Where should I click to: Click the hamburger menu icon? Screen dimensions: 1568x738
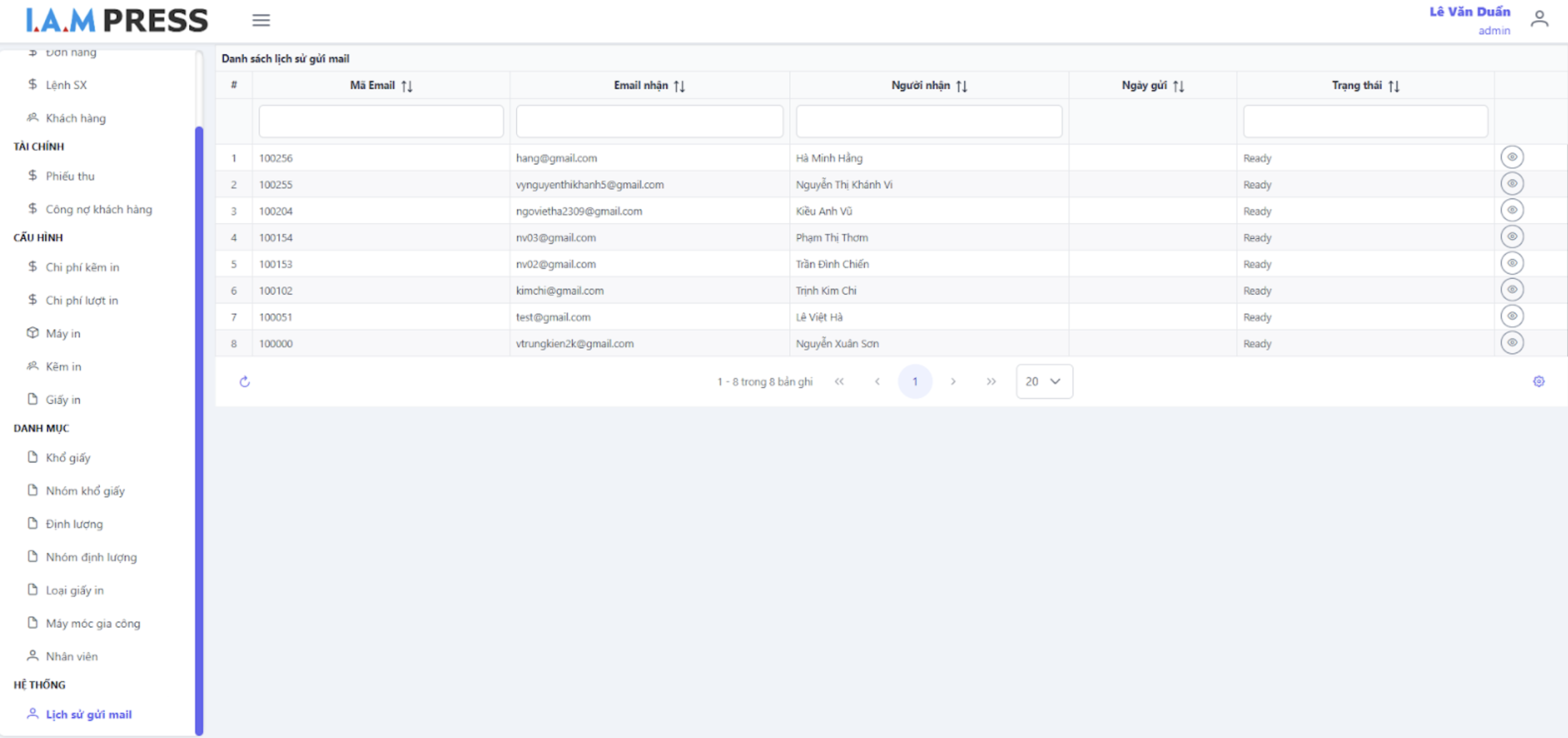pos(261,20)
